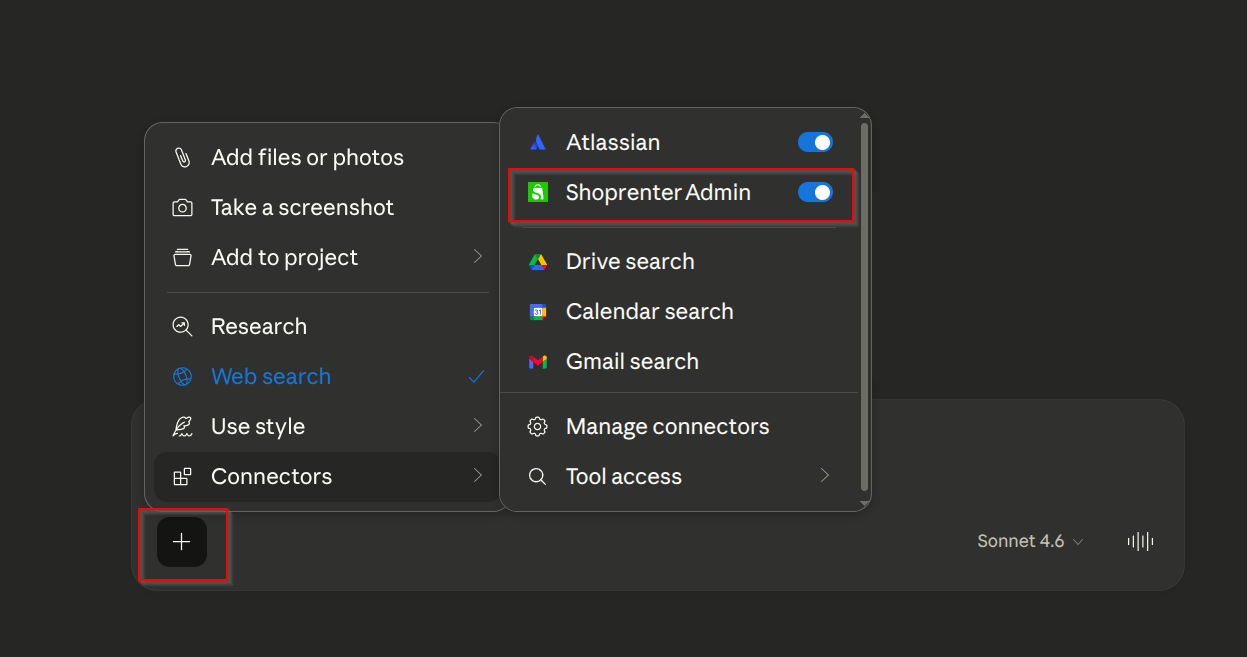Click the Atlassian logo icon
The image size is (1247, 657).
pos(538,142)
